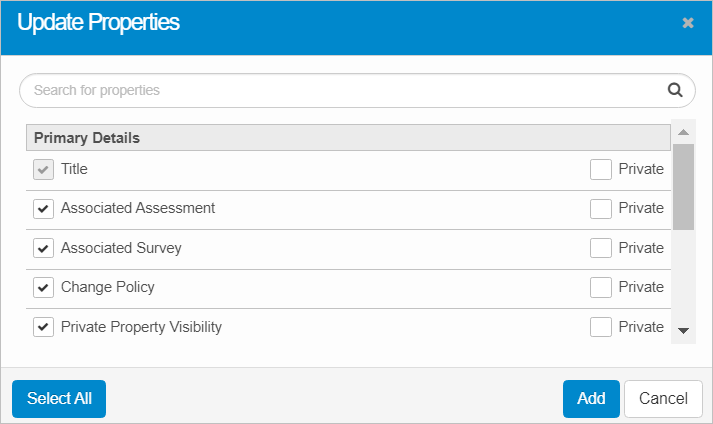Mark Title as Private

[601, 170]
